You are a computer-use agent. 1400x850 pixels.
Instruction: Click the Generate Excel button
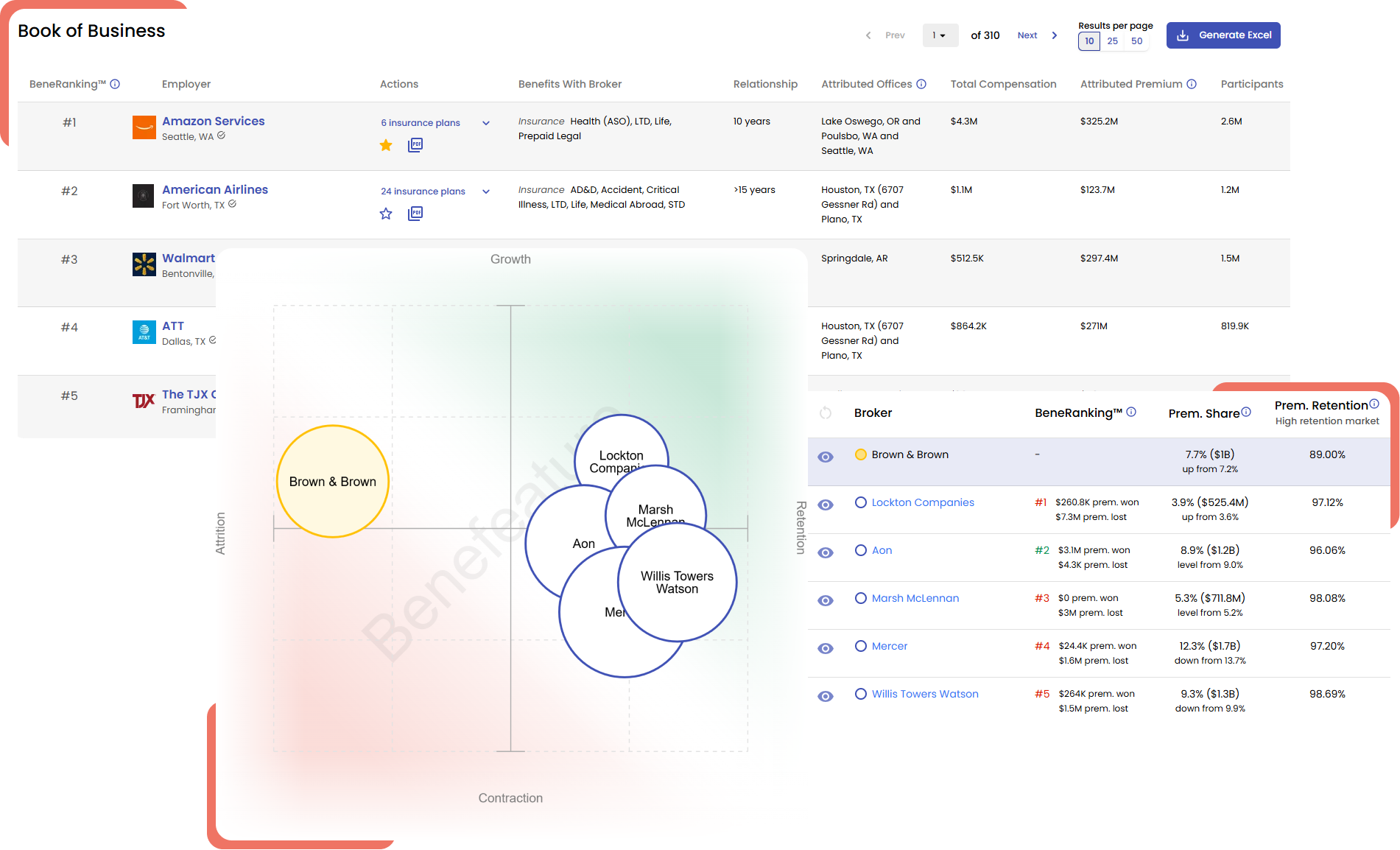point(1223,35)
